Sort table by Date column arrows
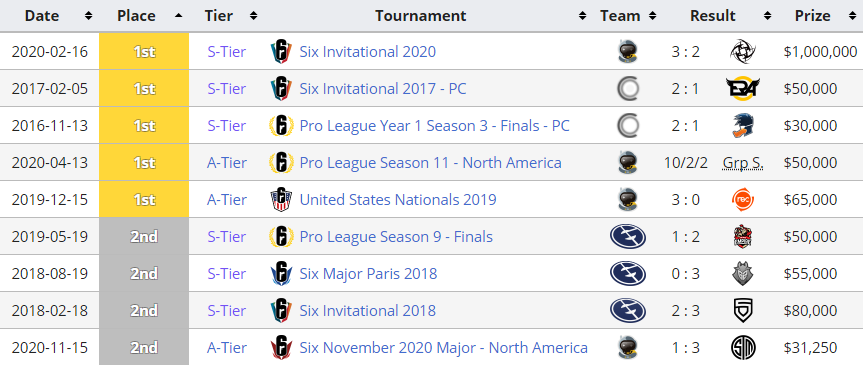Image resolution: width=863 pixels, height=365 pixels. (x=88, y=16)
